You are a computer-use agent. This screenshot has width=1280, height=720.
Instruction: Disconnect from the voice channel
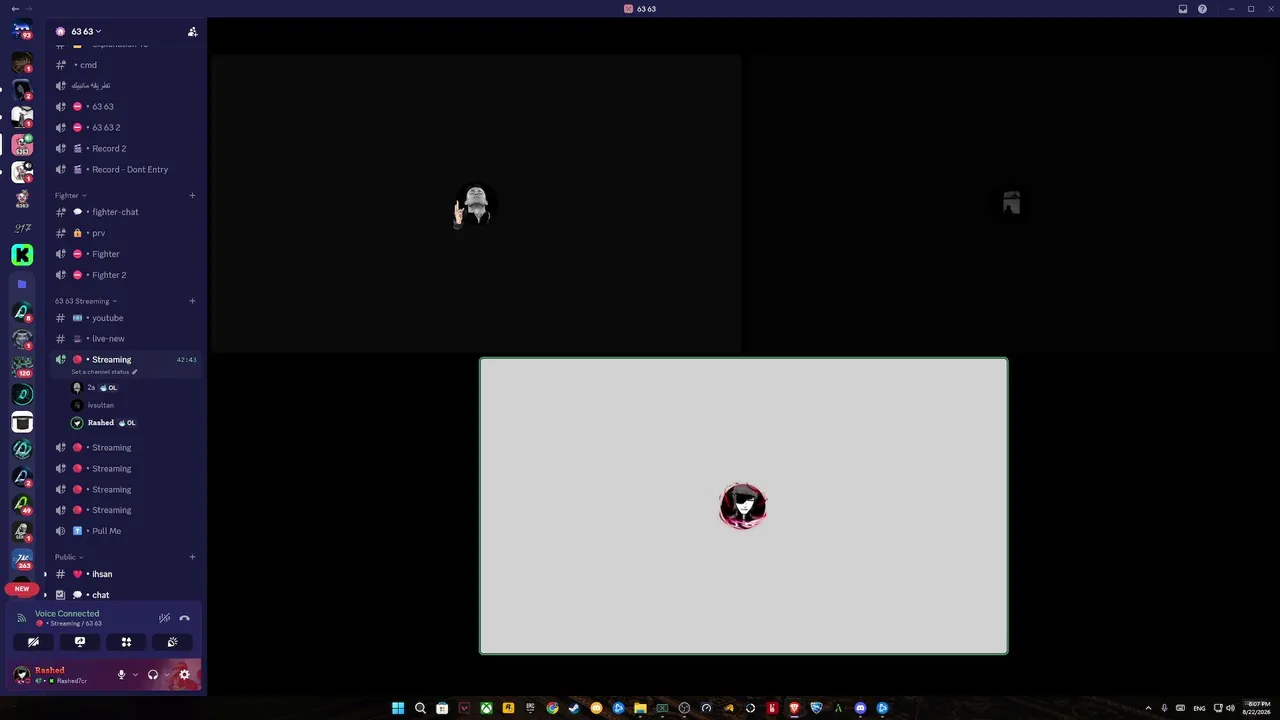point(184,618)
